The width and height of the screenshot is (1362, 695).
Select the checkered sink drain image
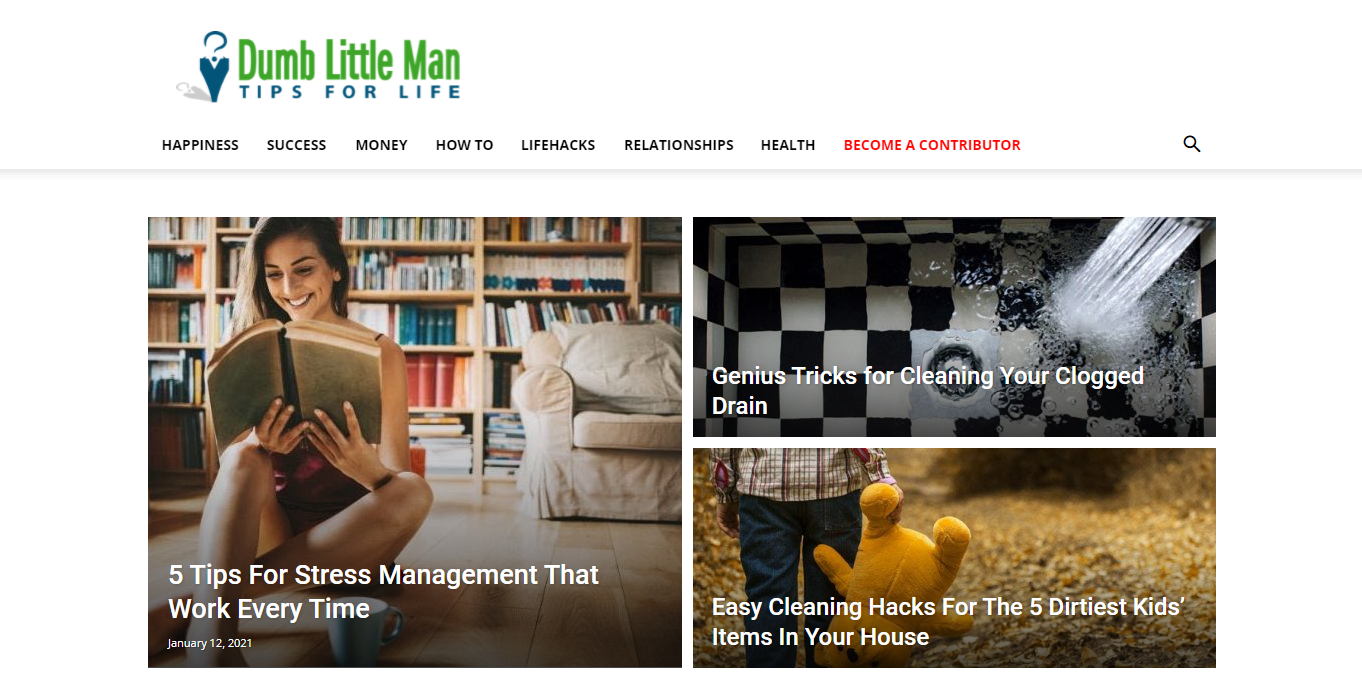point(954,327)
